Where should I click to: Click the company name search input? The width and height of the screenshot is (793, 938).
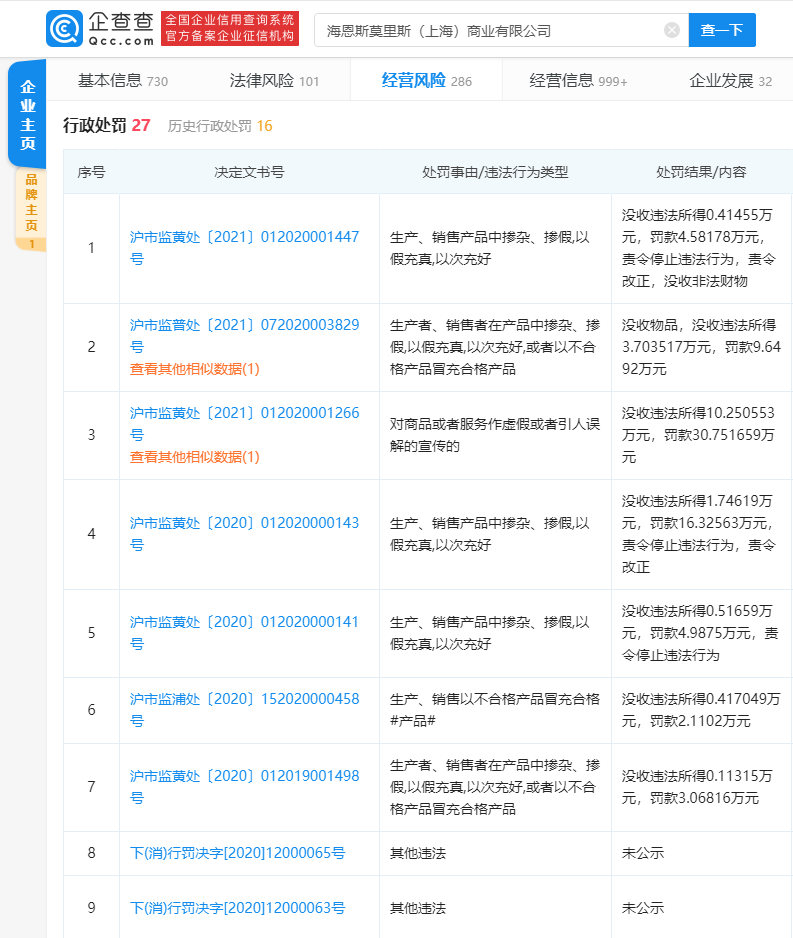click(x=490, y=30)
